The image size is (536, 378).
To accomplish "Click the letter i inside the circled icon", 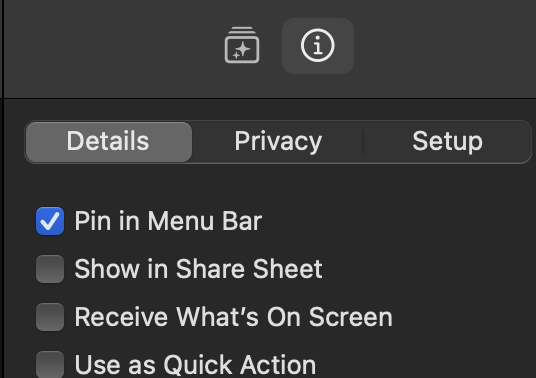I will (x=318, y=45).
